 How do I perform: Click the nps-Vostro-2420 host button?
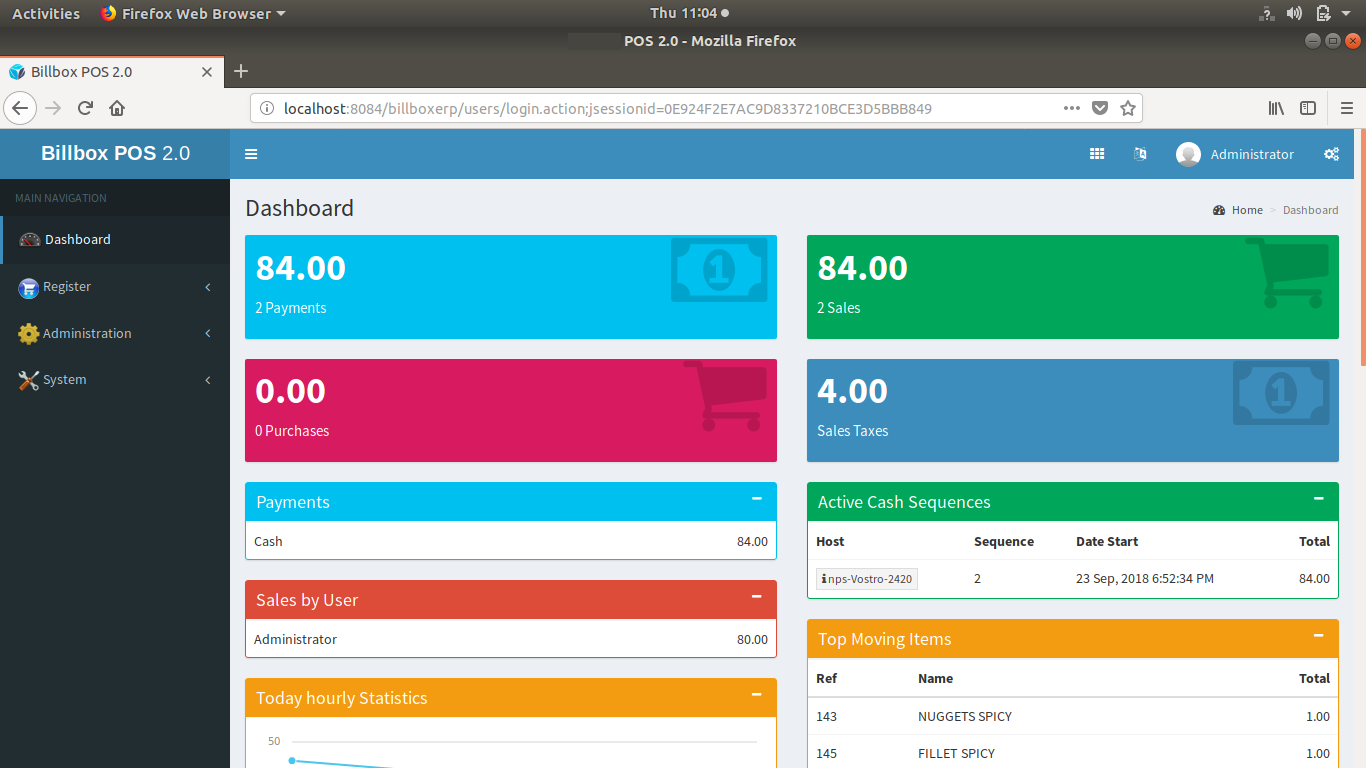(866, 578)
